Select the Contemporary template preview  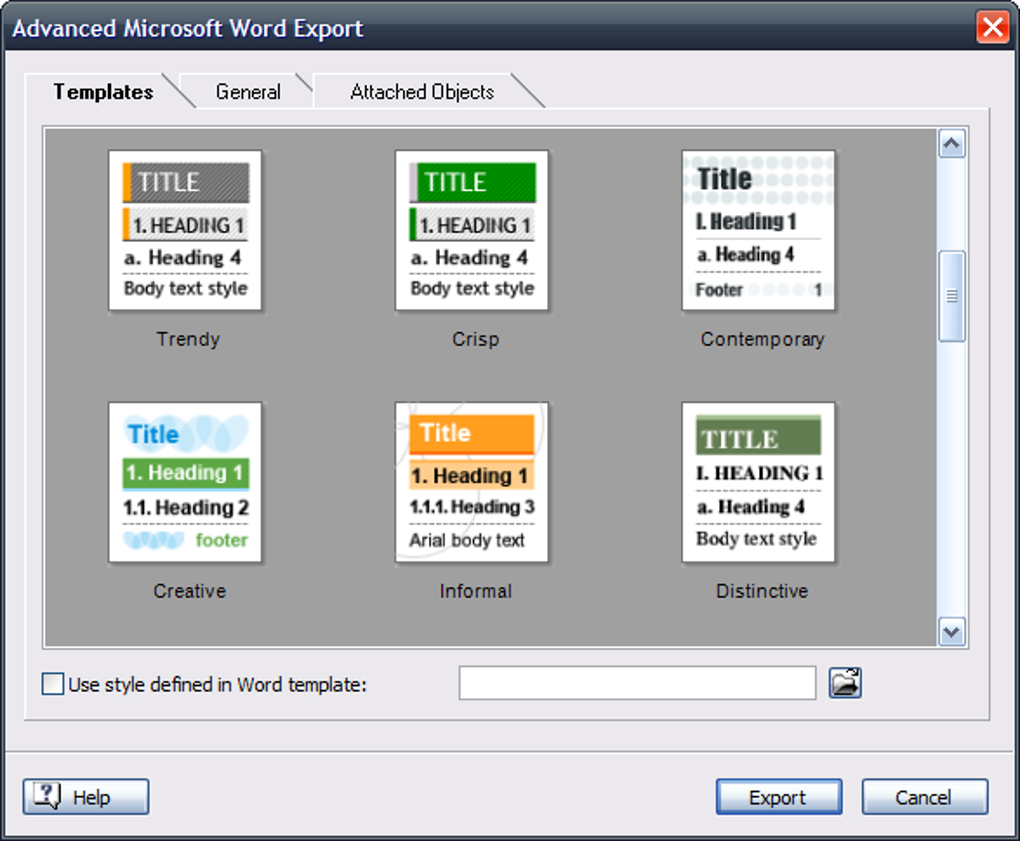[x=759, y=230]
